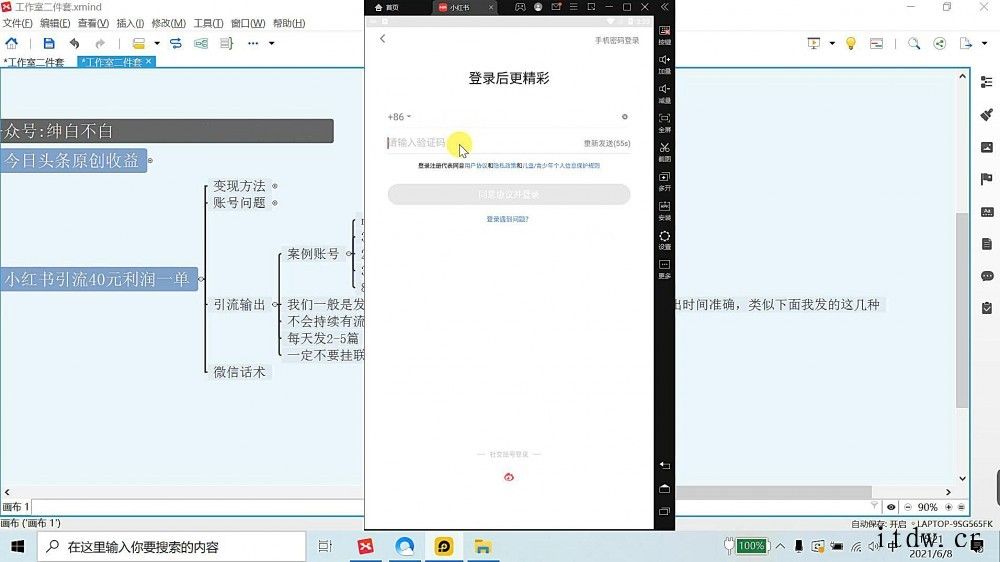
Task: Take emulator screenshot with scissors 截图 icon
Action: (664, 152)
